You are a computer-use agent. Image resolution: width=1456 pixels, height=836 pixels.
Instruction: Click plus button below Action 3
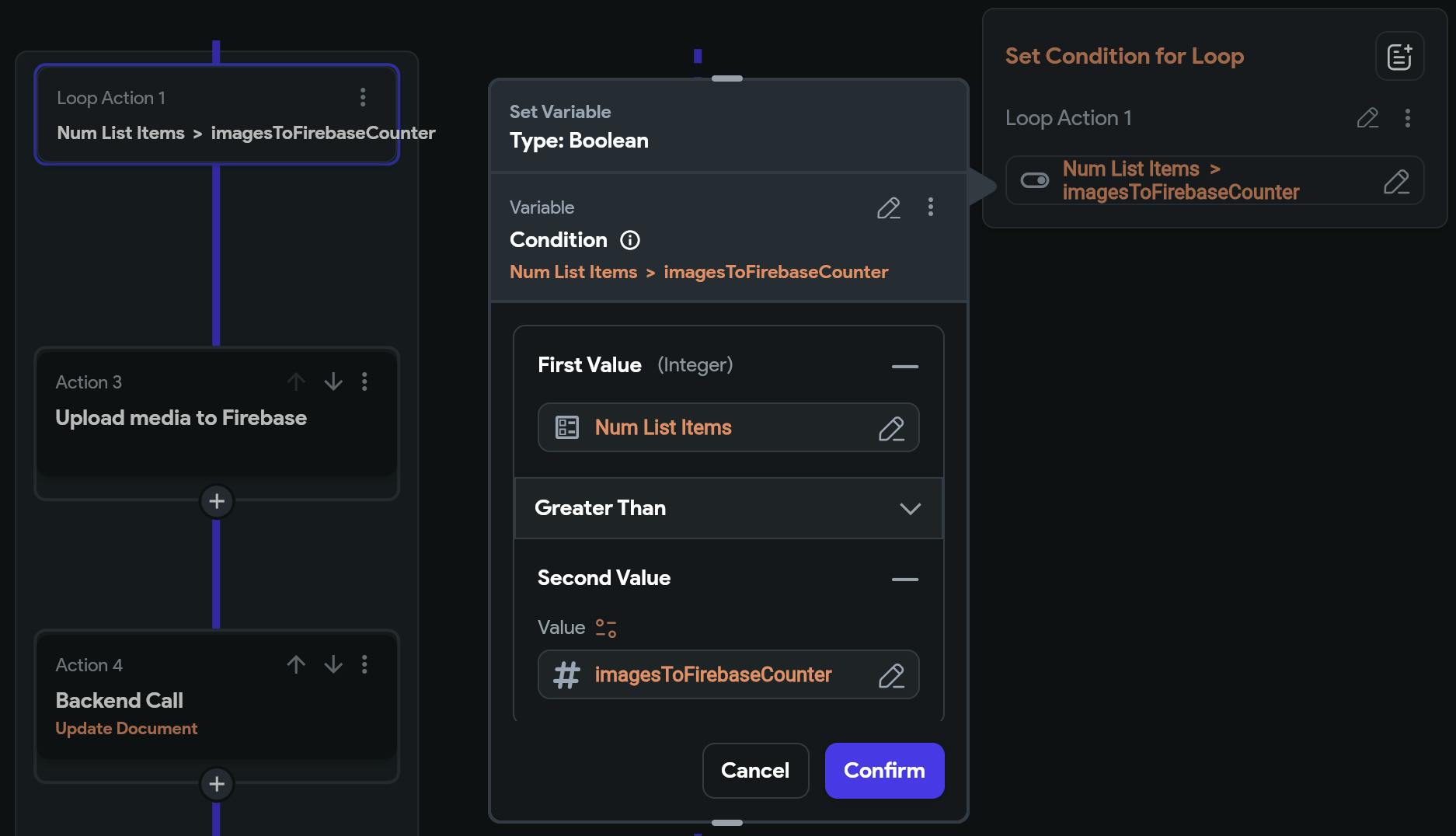(x=217, y=501)
